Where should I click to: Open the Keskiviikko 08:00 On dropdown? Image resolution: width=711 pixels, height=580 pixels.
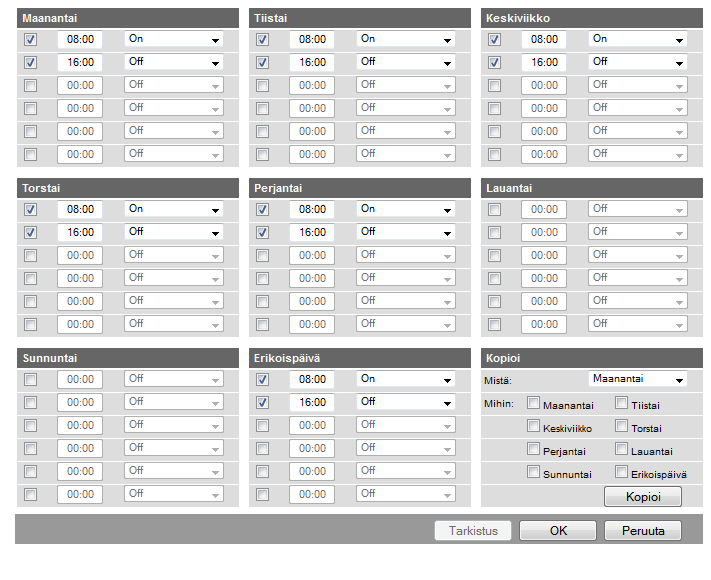coord(638,39)
